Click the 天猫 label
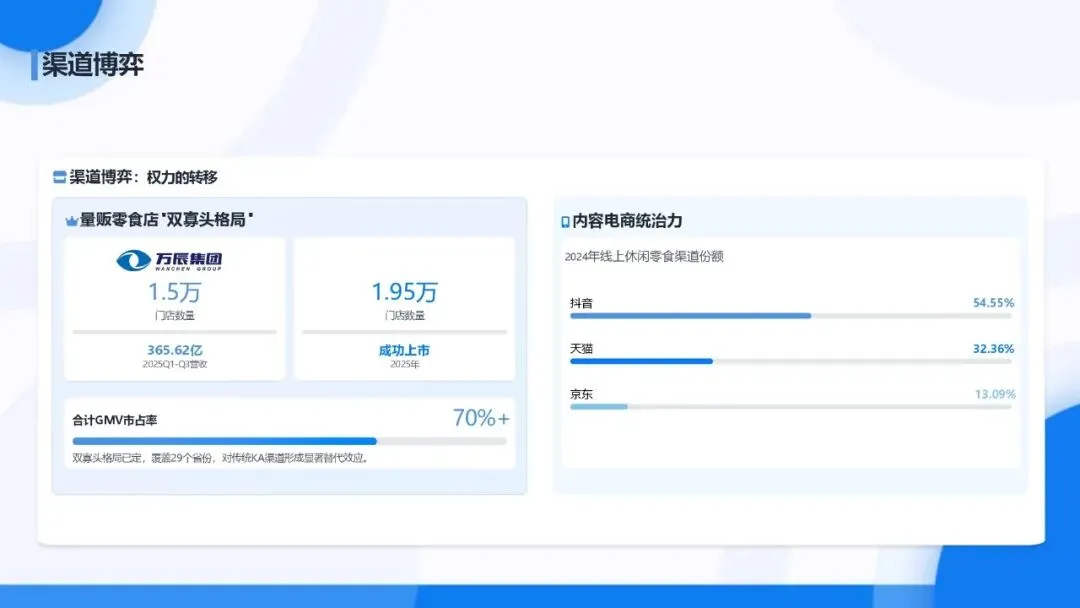The image size is (1080, 608). [x=581, y=348]
